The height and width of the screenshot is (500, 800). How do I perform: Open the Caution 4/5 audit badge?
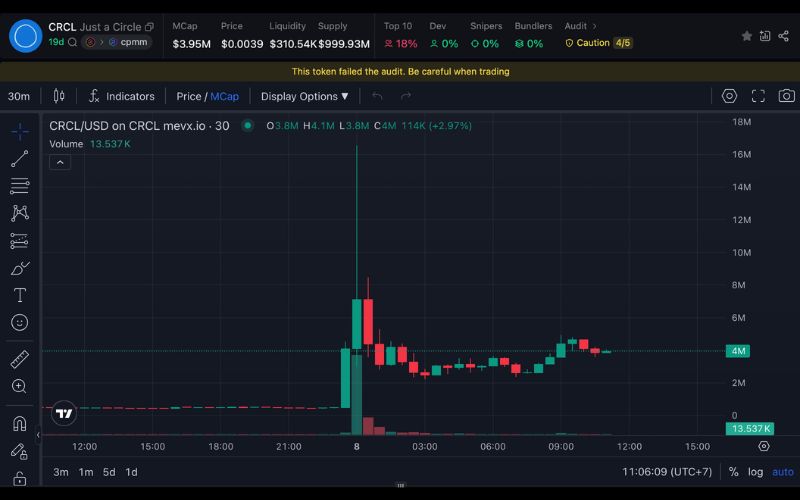point(599,43)
